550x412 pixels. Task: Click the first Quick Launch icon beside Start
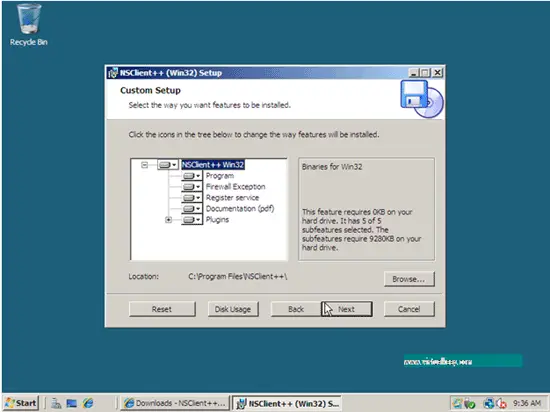(x=56, y=404)
